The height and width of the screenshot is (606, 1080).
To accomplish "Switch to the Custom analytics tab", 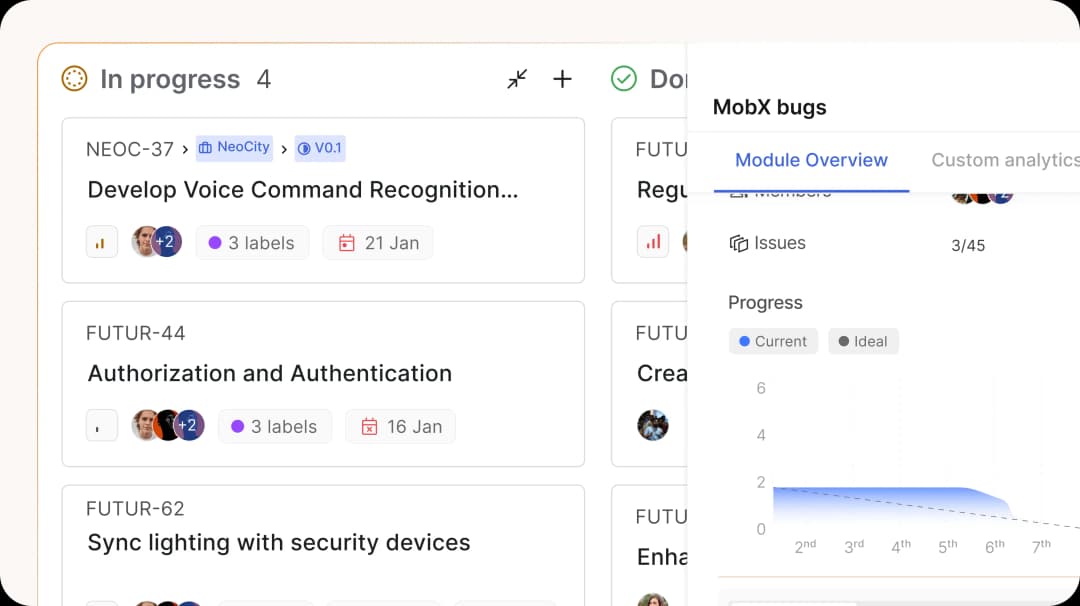I will click(1005, 160).
